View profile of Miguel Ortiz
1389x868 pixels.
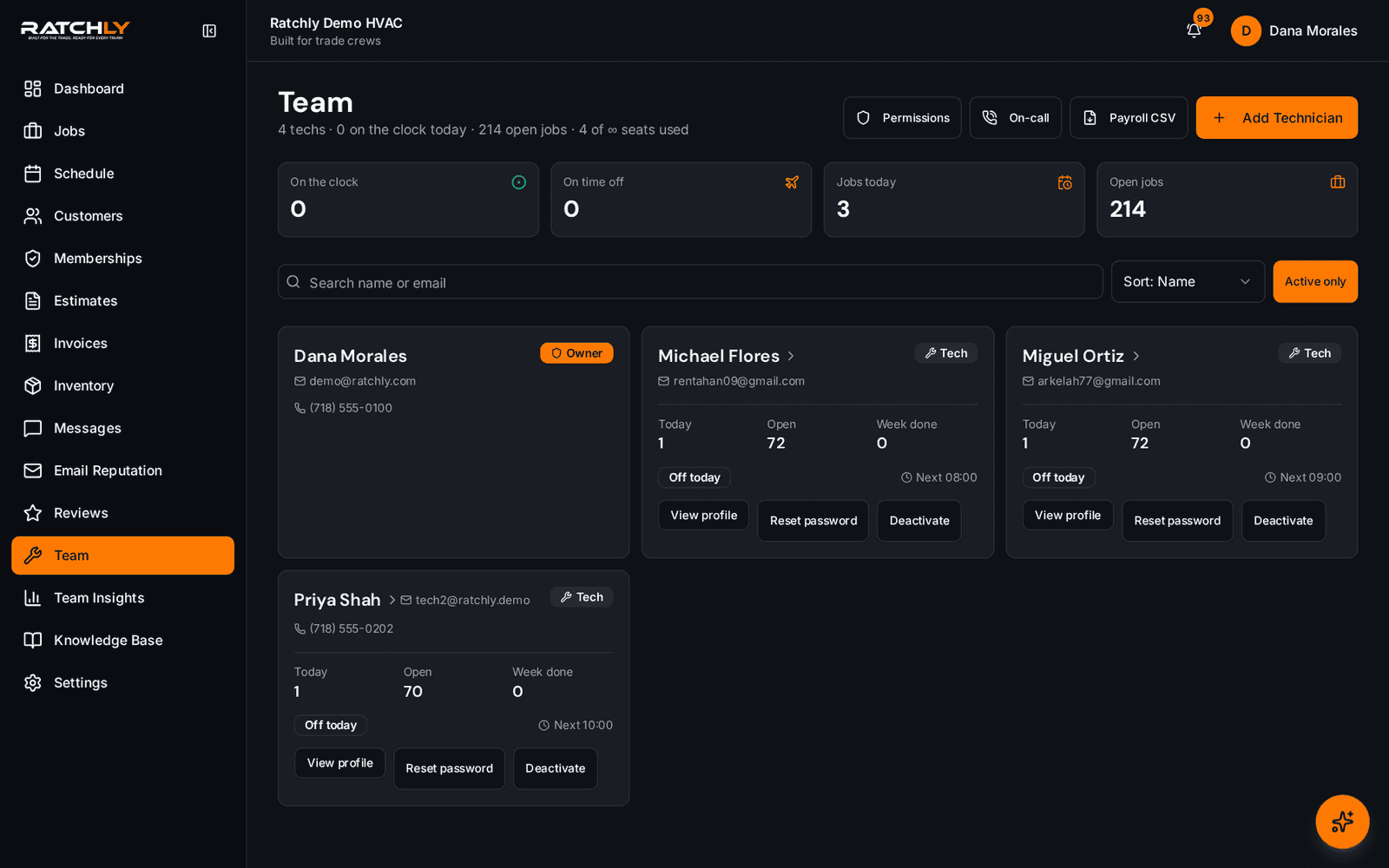click(1068, 516)
